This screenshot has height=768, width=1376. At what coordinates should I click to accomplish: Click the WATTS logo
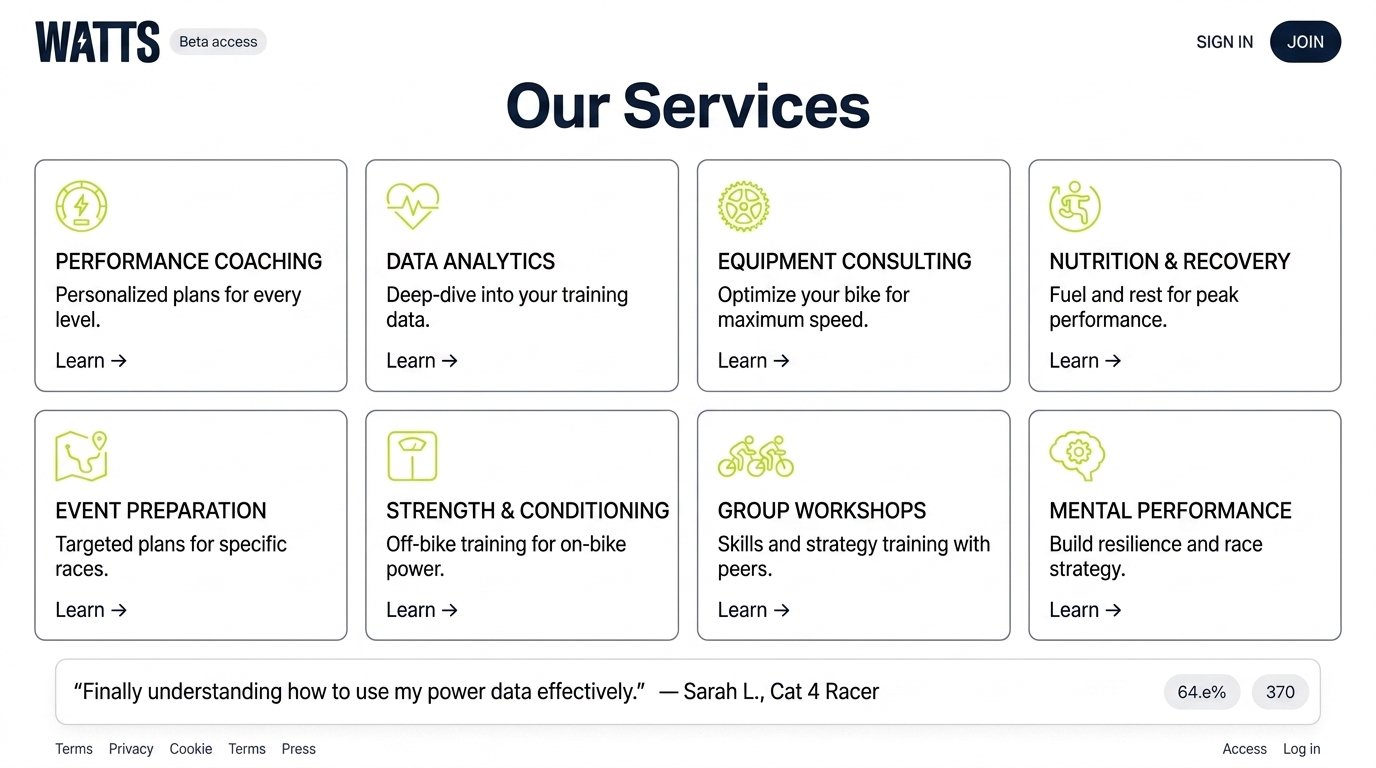coord(97,42)
